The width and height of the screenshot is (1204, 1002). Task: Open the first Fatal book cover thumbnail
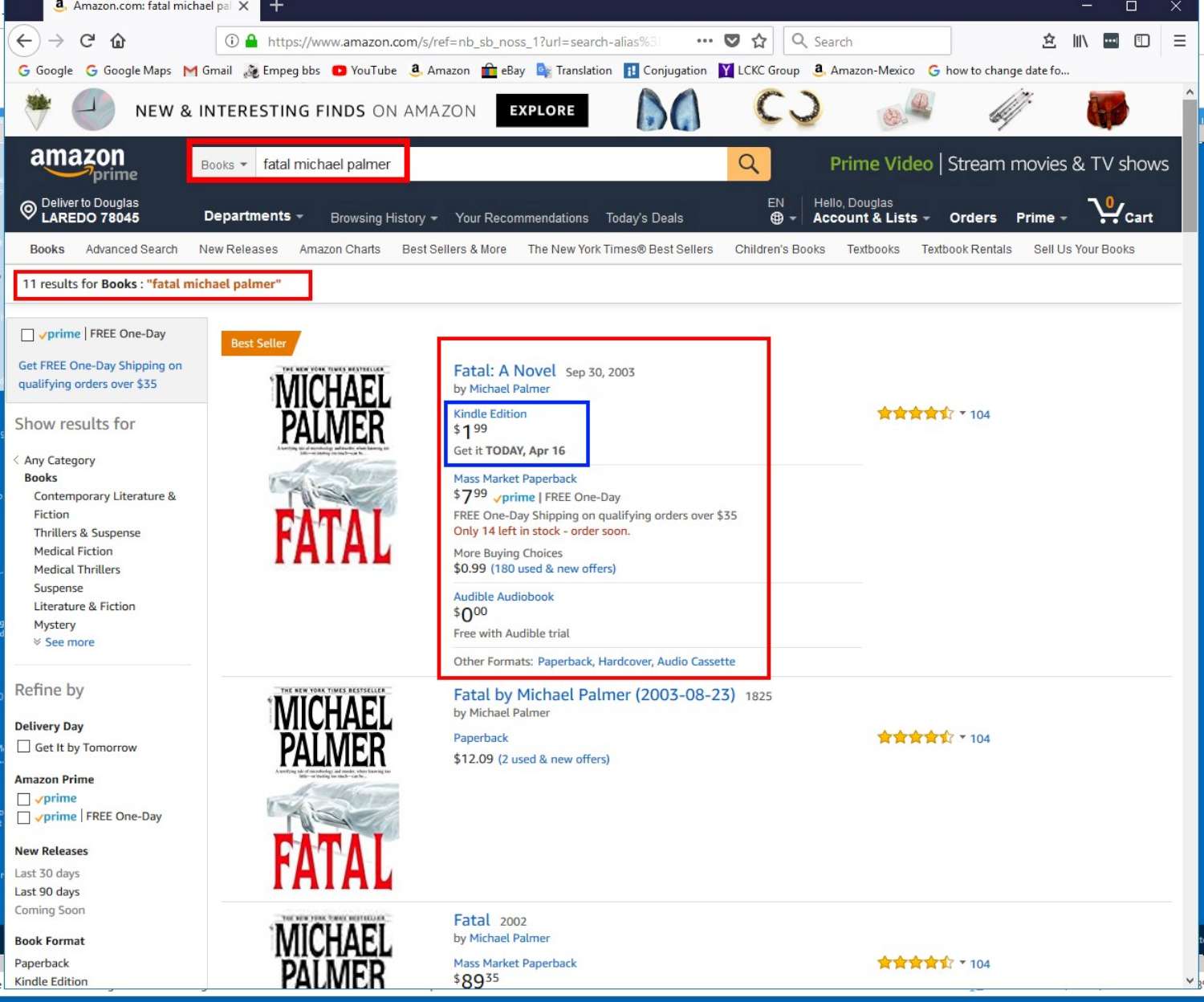point(332,466)
